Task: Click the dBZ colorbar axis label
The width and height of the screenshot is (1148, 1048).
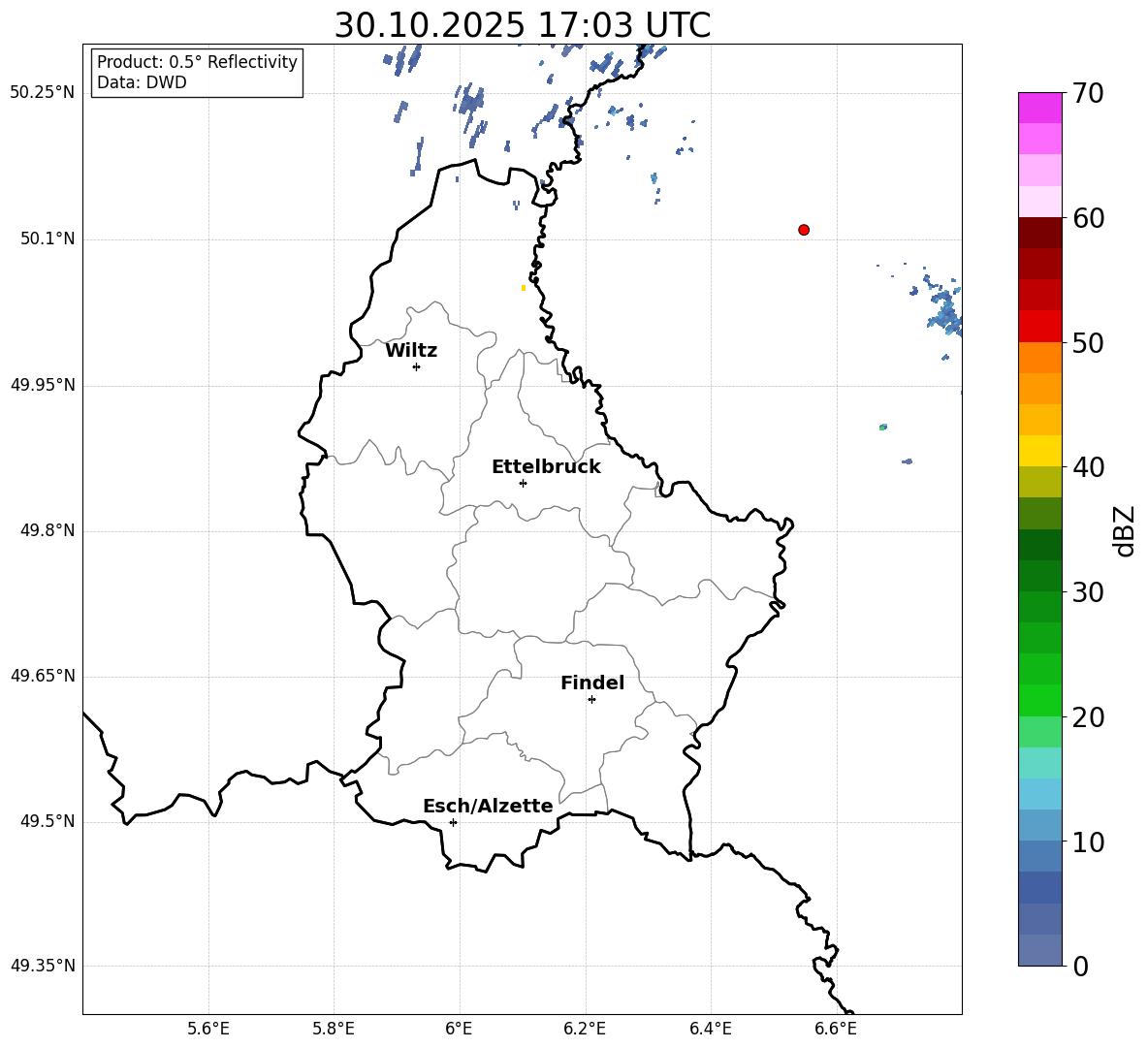Action: pyautogui.click(x=1126, y=530)
